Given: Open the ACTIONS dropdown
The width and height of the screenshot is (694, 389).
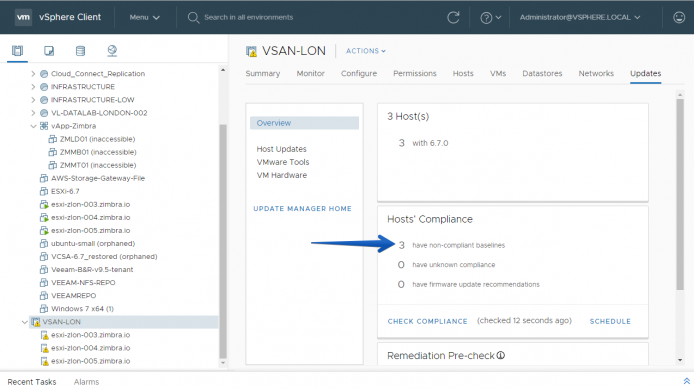Looking at the screenshot, I should (366, 51).
